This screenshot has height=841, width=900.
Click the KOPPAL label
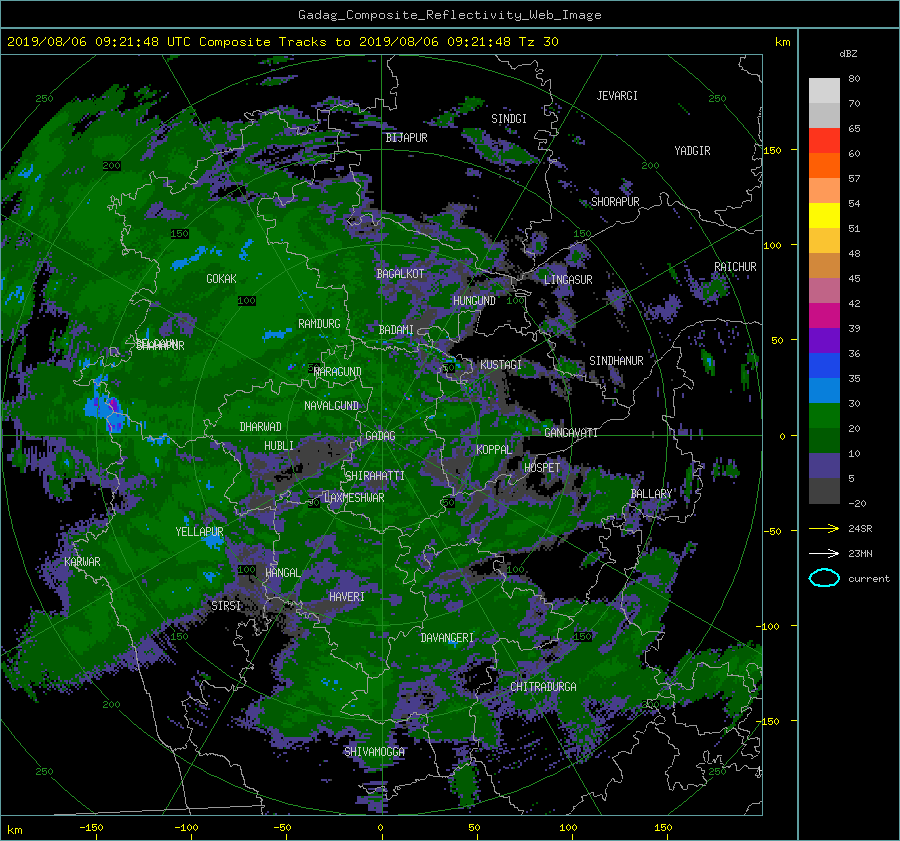pyautogui.click(x=494, y=450)
